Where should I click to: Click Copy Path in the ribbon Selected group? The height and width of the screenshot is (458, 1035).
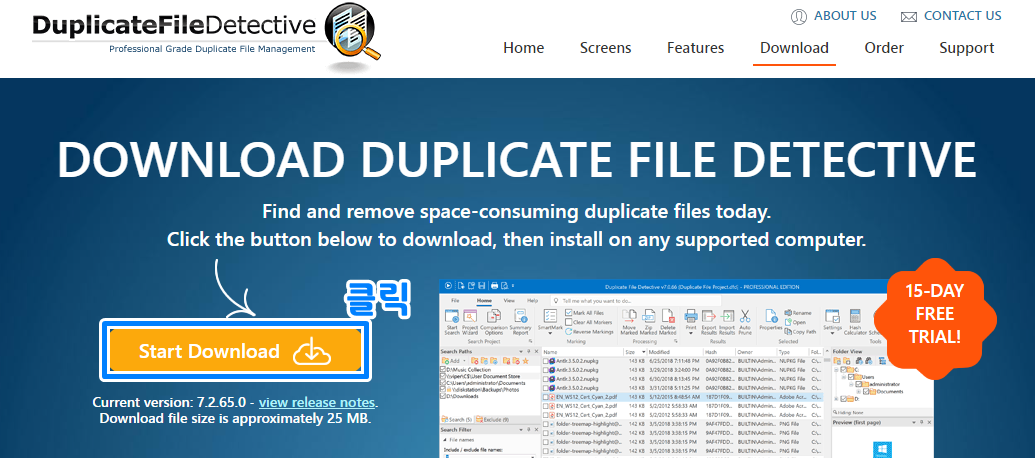[801, 332]
